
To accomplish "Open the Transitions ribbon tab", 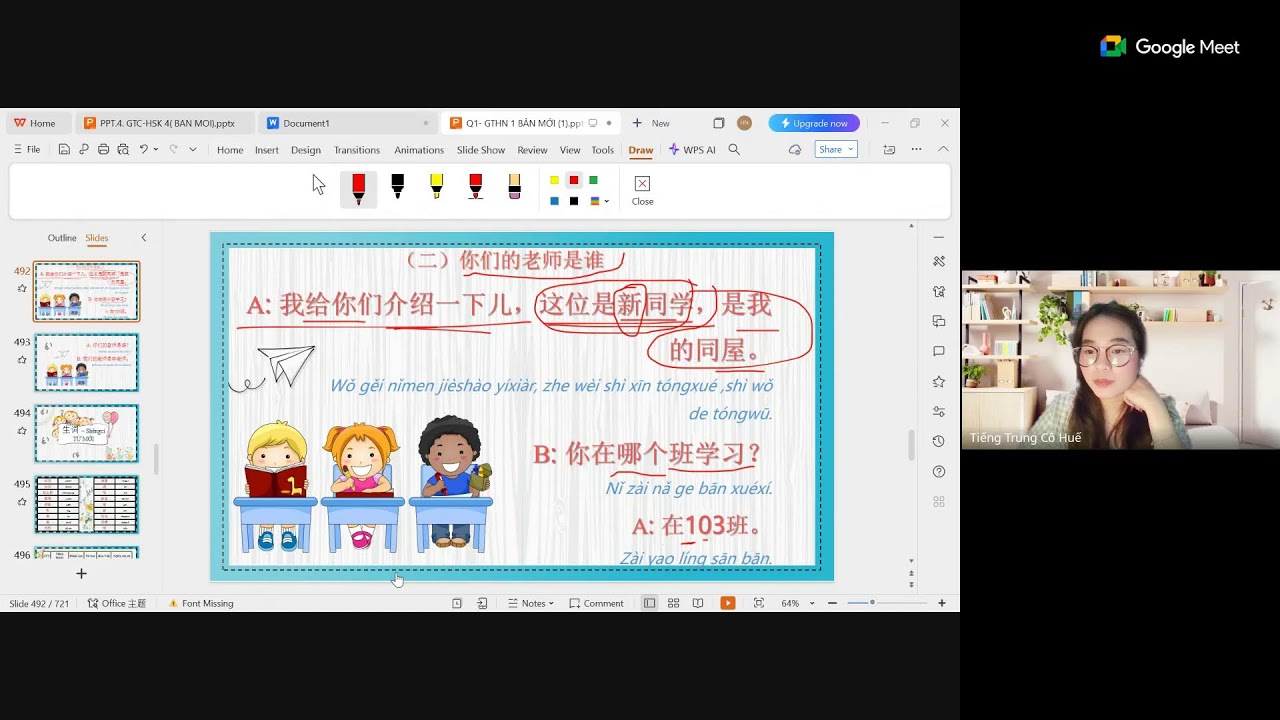I will point(357,150).
